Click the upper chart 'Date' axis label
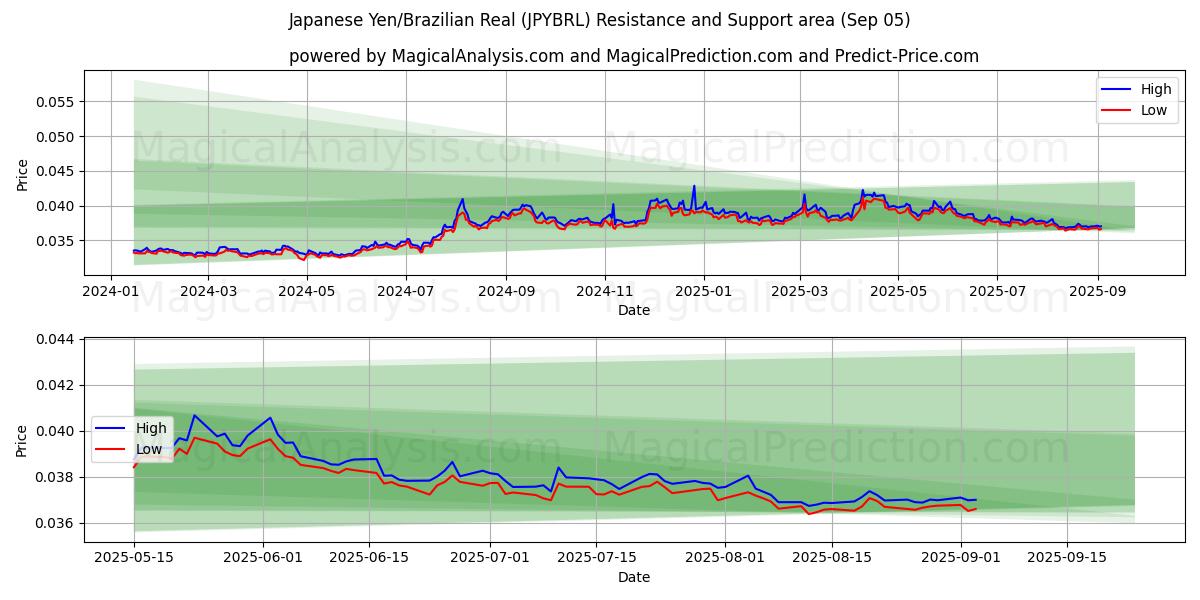 pos(634,310)
